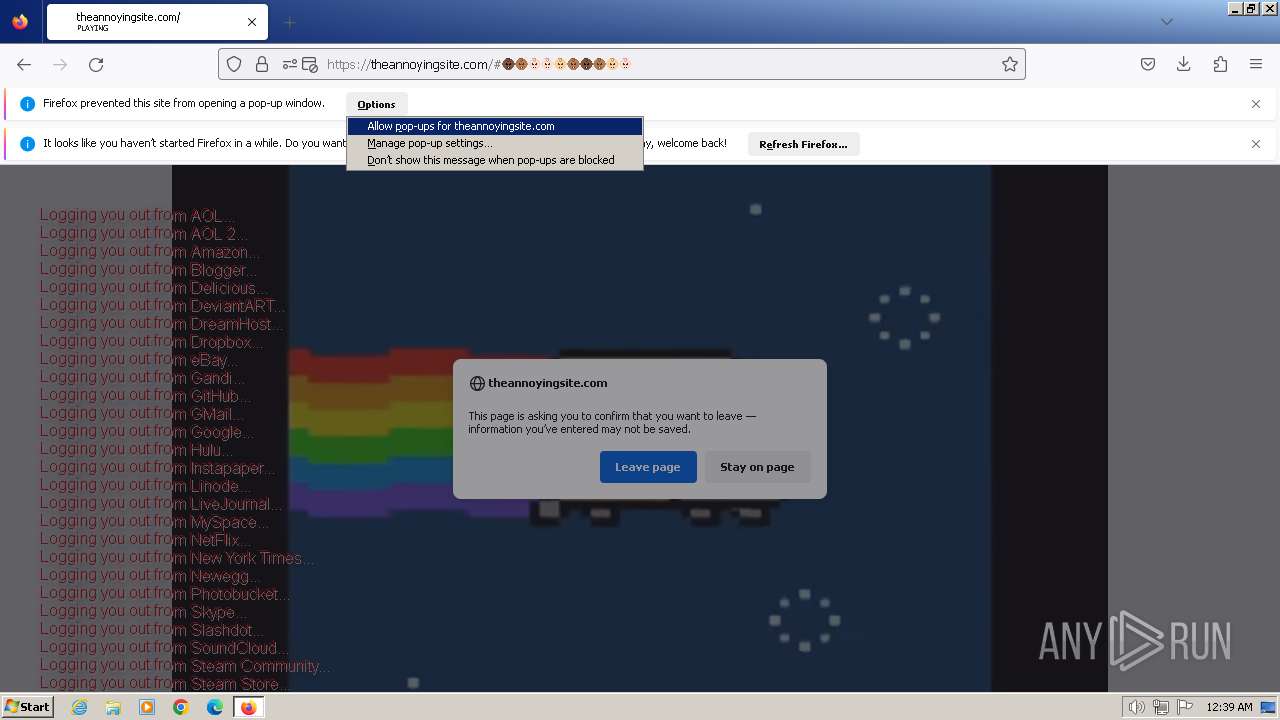Open File Explorer folder icon in the taskbar
This screenshot has width=1280, height=720.
tap(113, 707)
